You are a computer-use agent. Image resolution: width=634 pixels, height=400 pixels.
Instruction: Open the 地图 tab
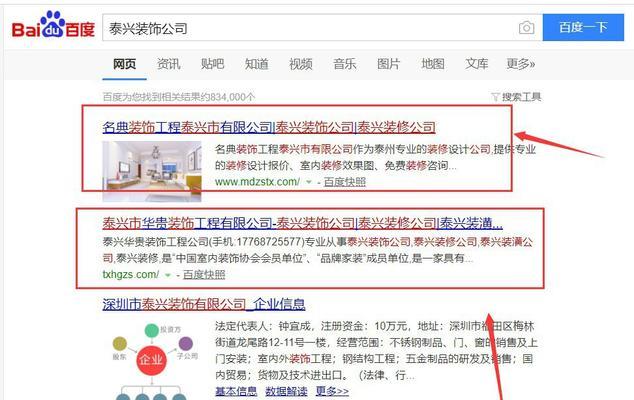pos(433,64)
